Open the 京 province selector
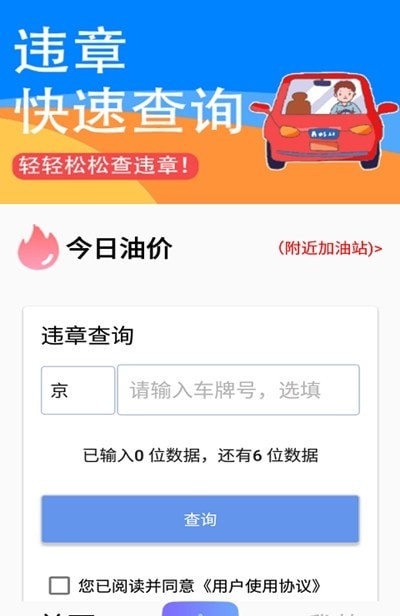400x616 pixels. 78,390
